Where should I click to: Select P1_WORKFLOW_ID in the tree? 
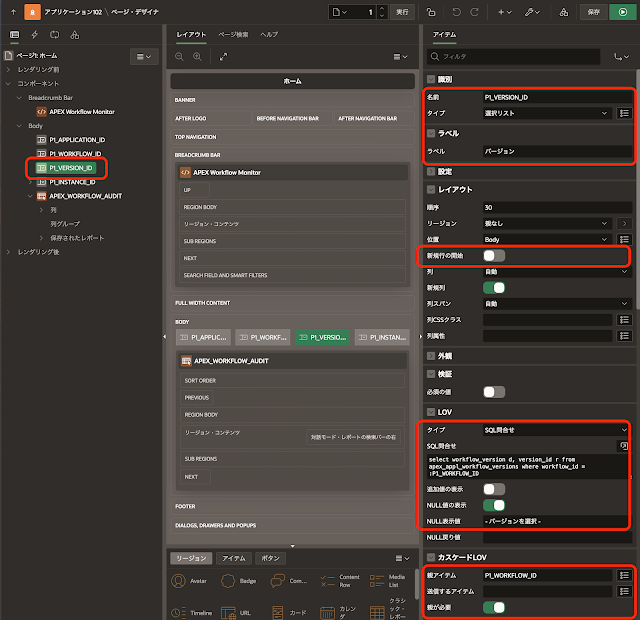pyautogui.click(x=75, y=154)
